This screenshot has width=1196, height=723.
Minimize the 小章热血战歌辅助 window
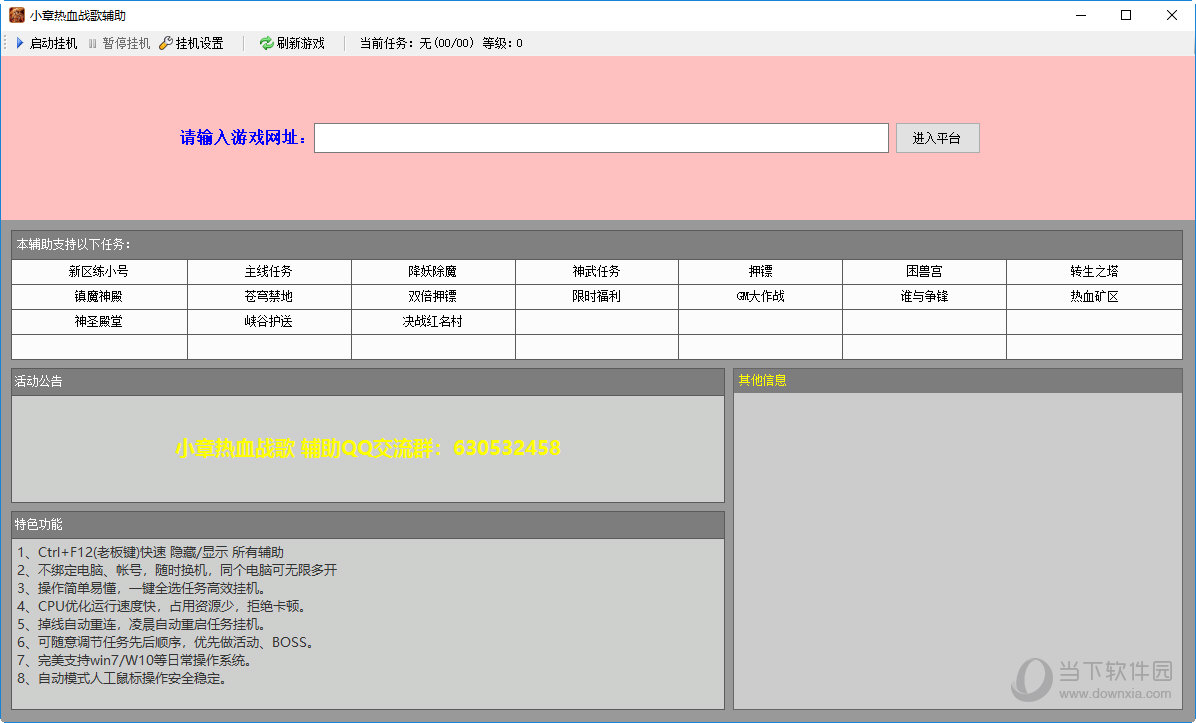pos(1081,15)
